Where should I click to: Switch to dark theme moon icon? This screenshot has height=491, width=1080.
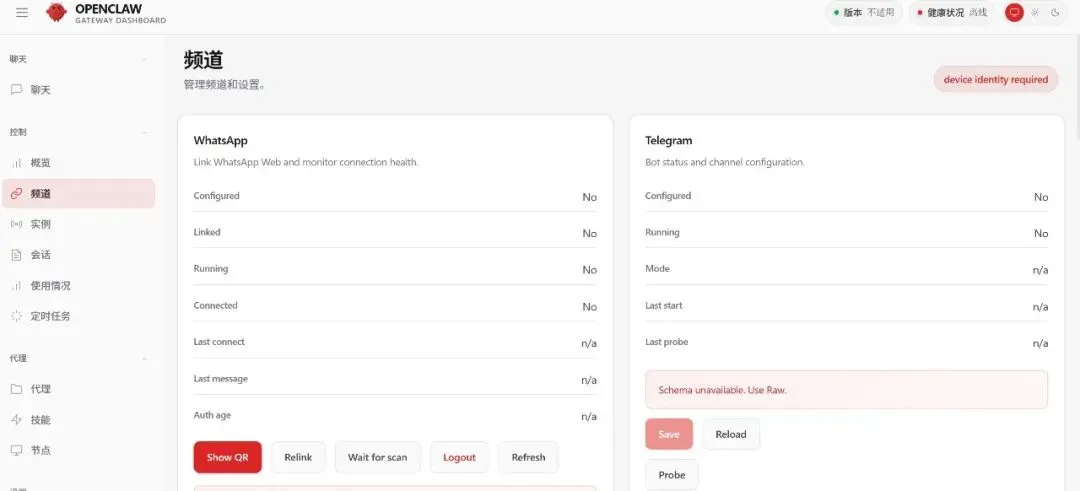[x=1055, y=13]
